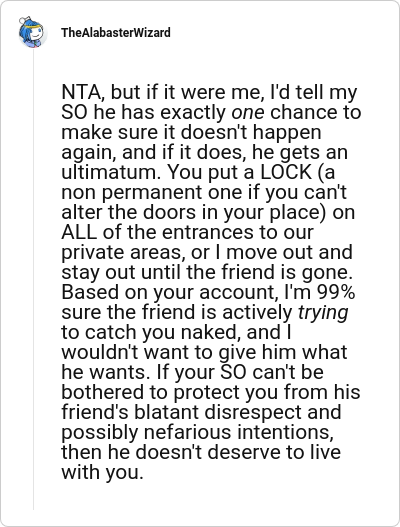Click the words "to catch you naked"
This screenshot has height=527, width=400.
153,332
